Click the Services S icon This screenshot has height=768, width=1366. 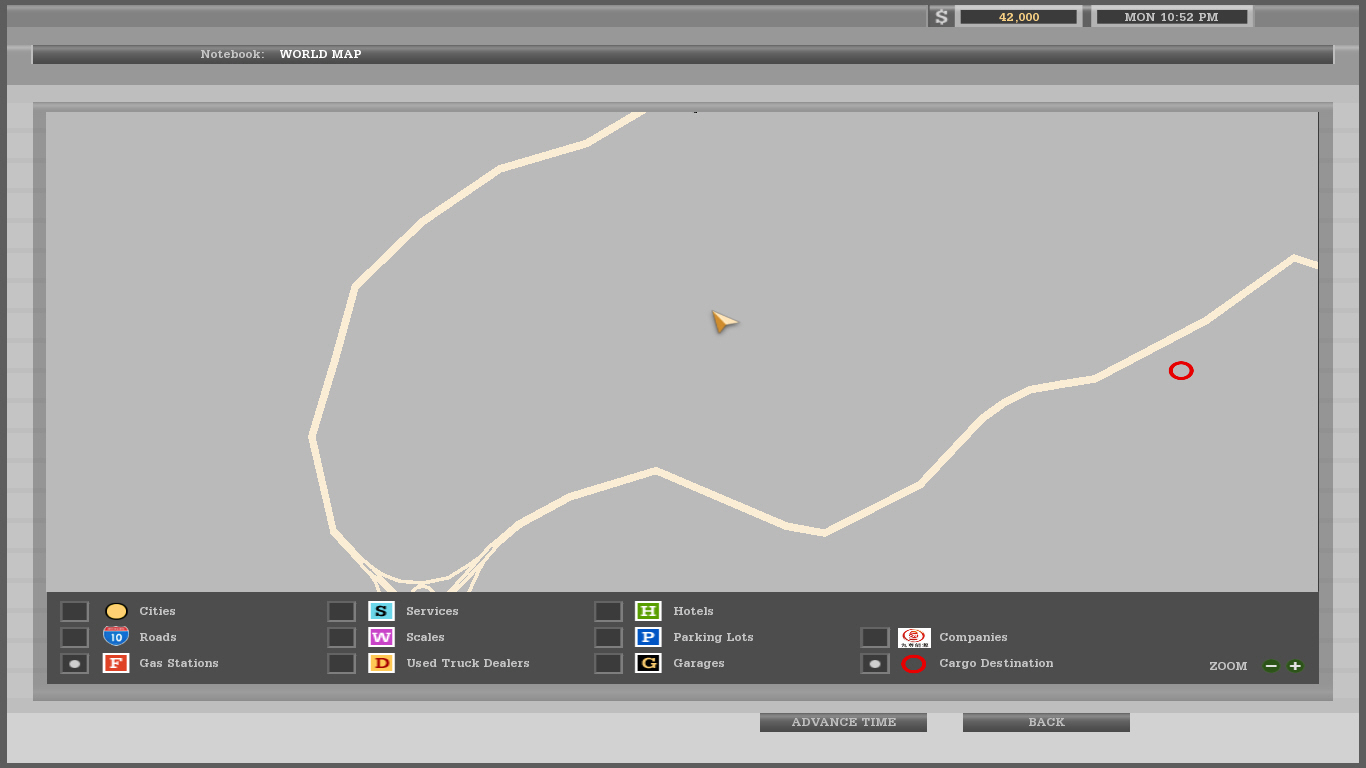click(381, 611)
